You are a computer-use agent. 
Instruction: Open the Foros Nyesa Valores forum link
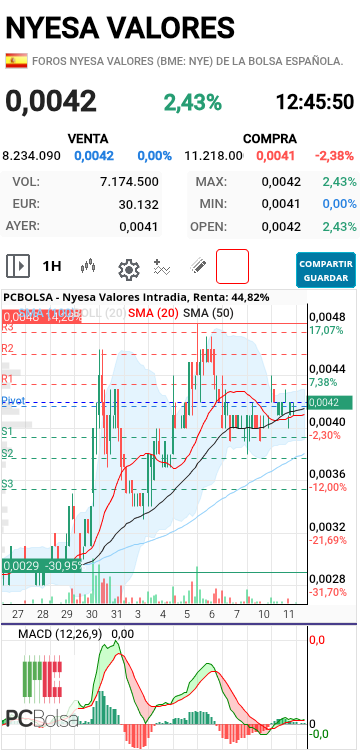click(187, 61)
